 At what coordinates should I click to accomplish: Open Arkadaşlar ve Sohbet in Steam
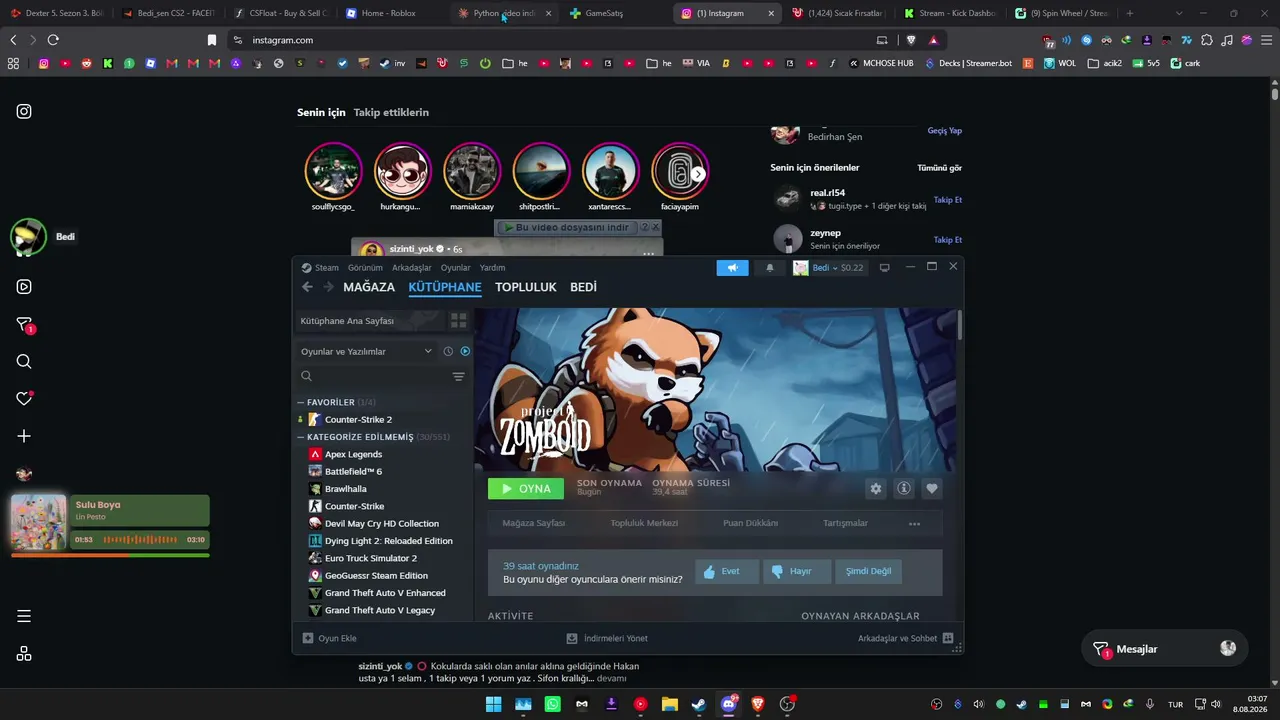pyautogui.click(x=905, y=638)
